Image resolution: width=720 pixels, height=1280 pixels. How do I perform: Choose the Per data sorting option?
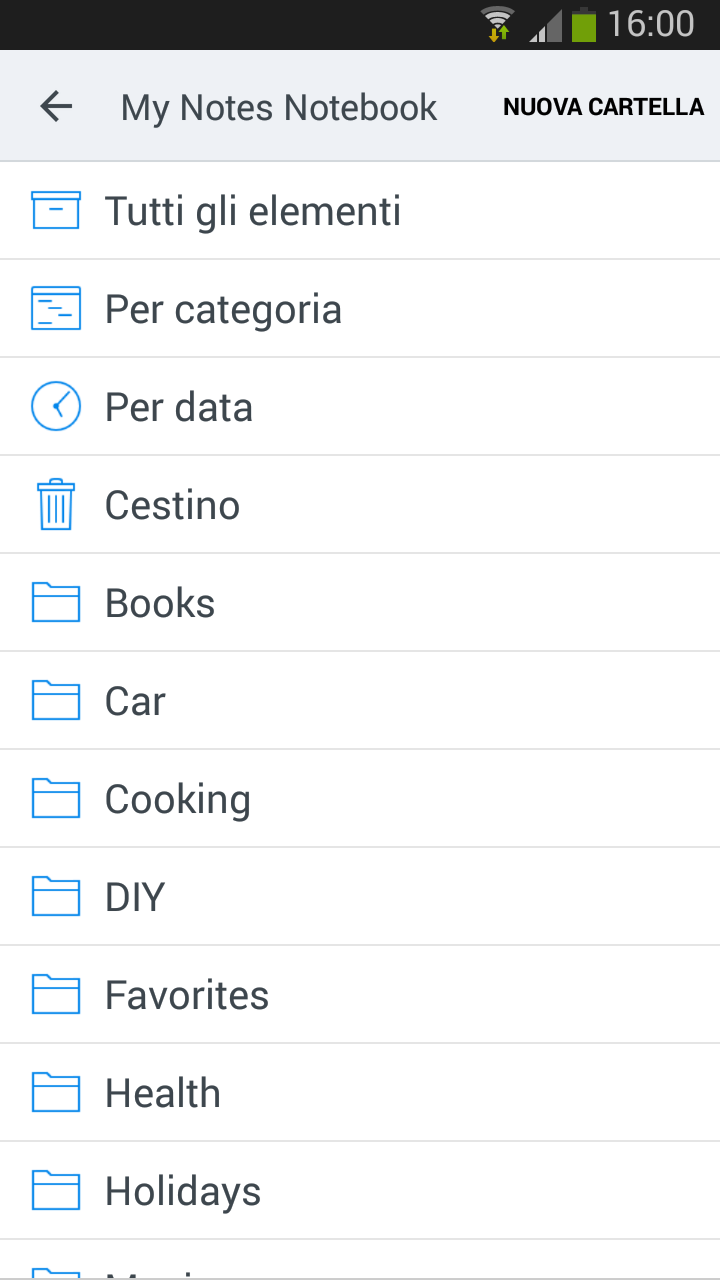tap(179, 407)
